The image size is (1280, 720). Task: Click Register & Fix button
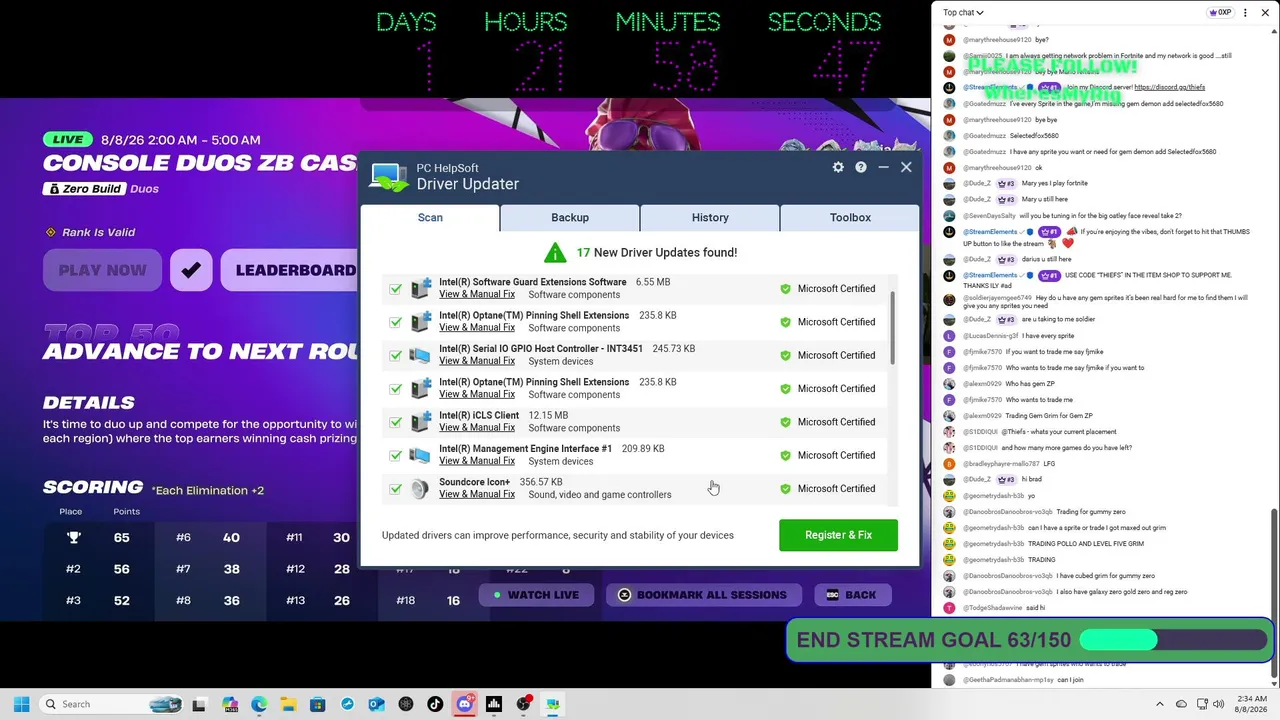[838, 535]
